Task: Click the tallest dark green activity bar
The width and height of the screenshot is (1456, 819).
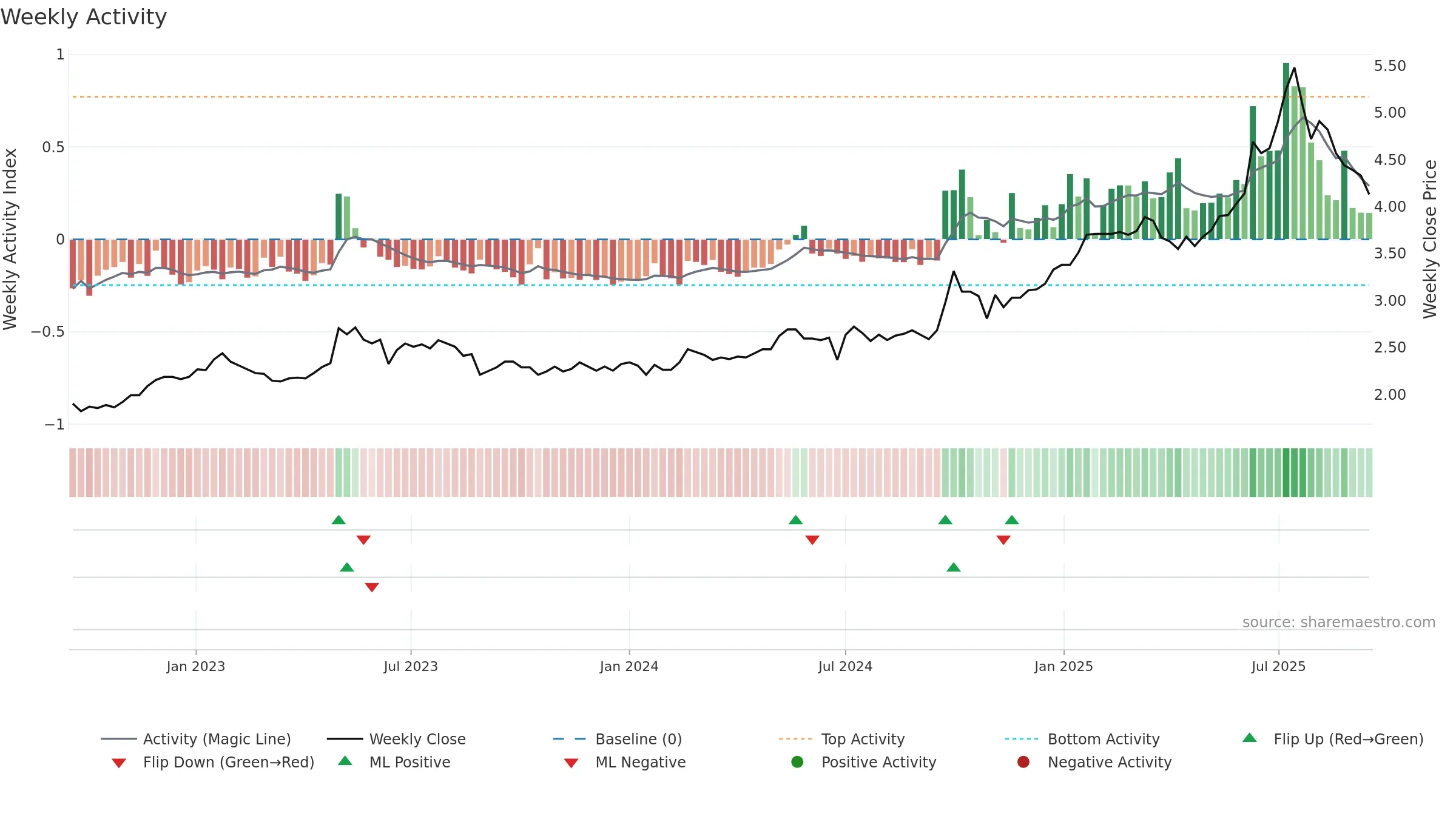Action: [1286, 151]
